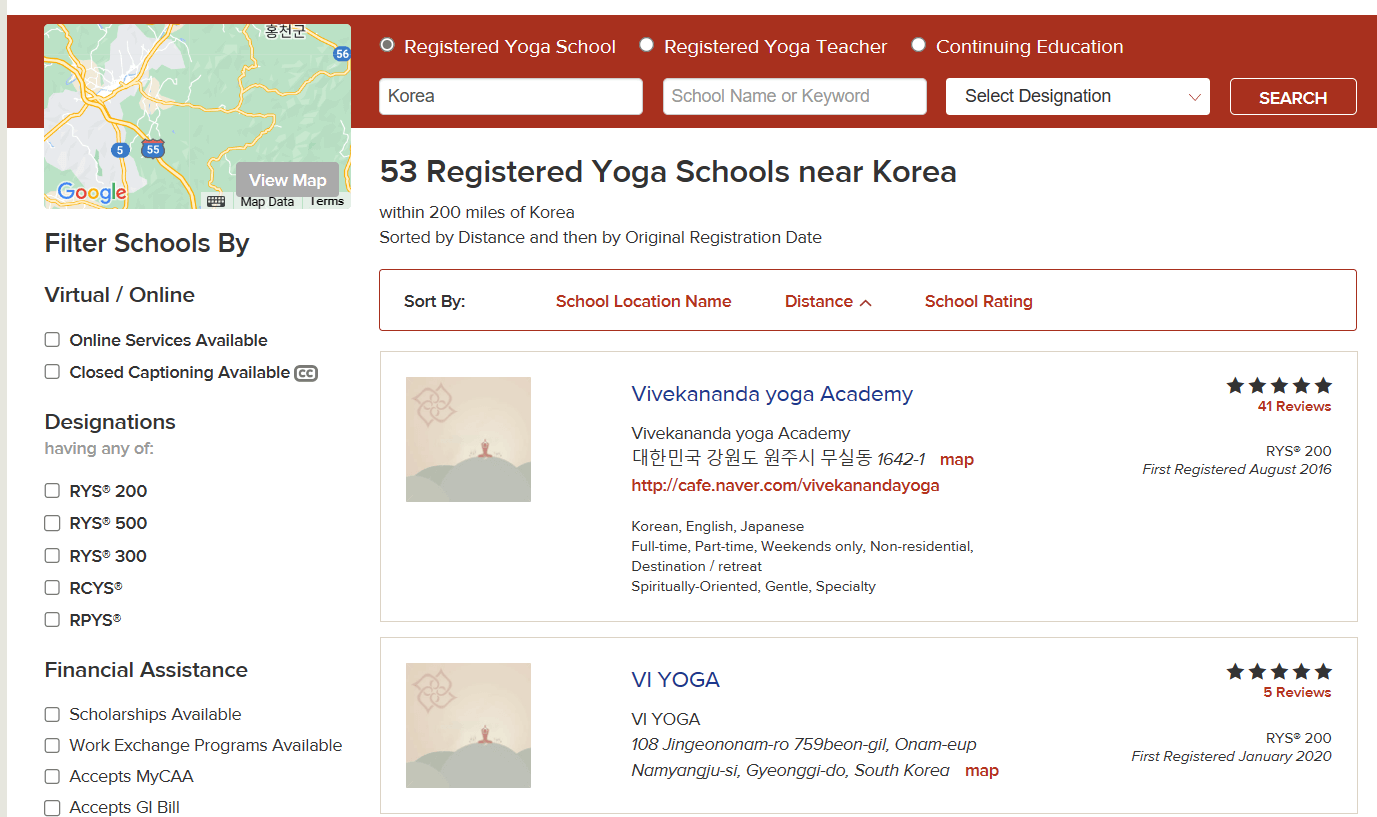
Task: Select Registered Yoga School radio button
Action: [x=388, y=45]
